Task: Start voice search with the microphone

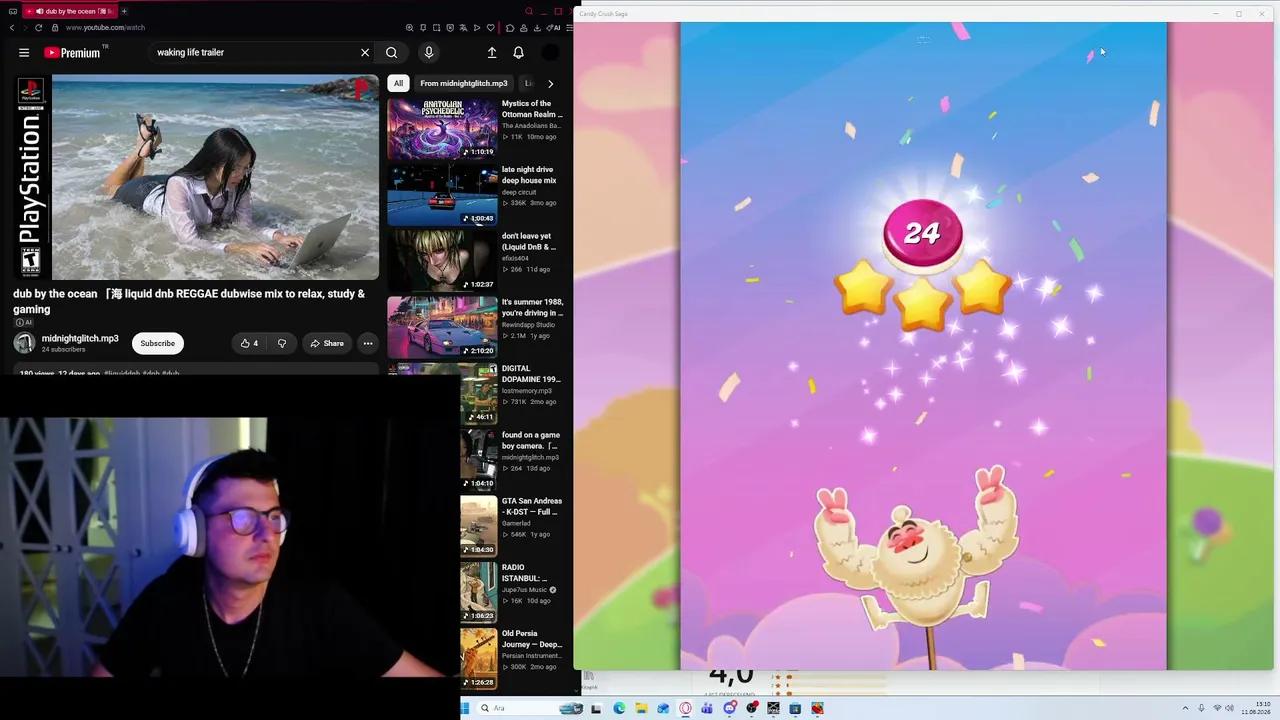Action: tap(429, 53)
